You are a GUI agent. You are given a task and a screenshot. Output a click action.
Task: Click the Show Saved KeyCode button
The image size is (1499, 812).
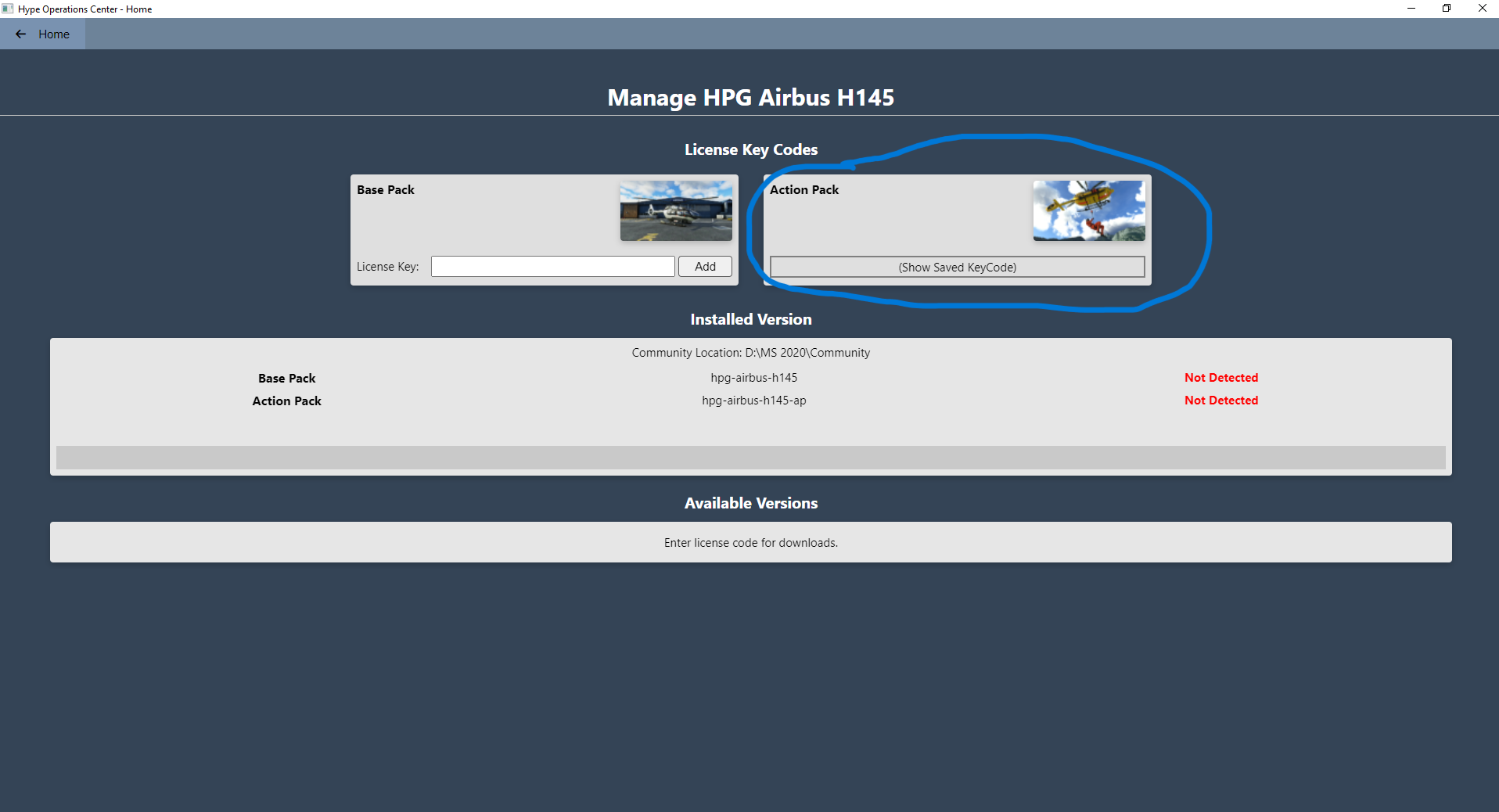[957, 268]
